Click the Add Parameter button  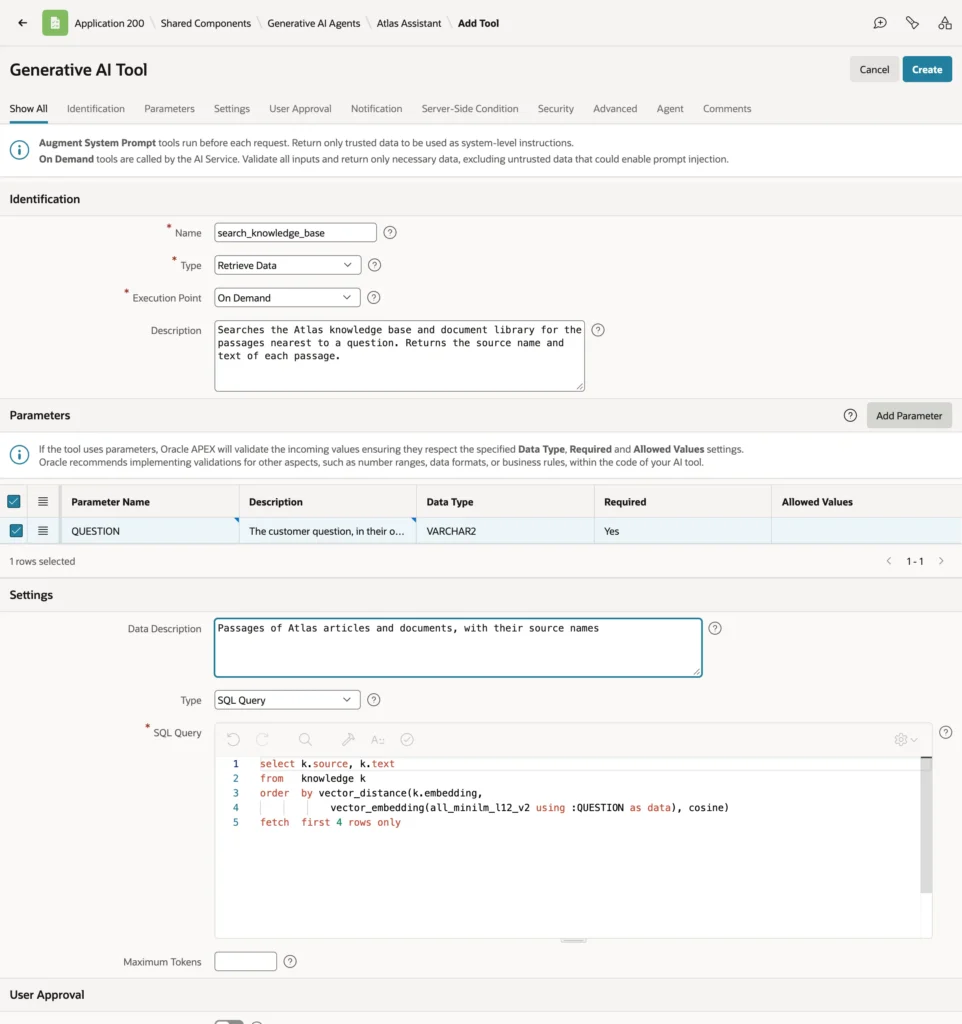click(x=909, y=415)
